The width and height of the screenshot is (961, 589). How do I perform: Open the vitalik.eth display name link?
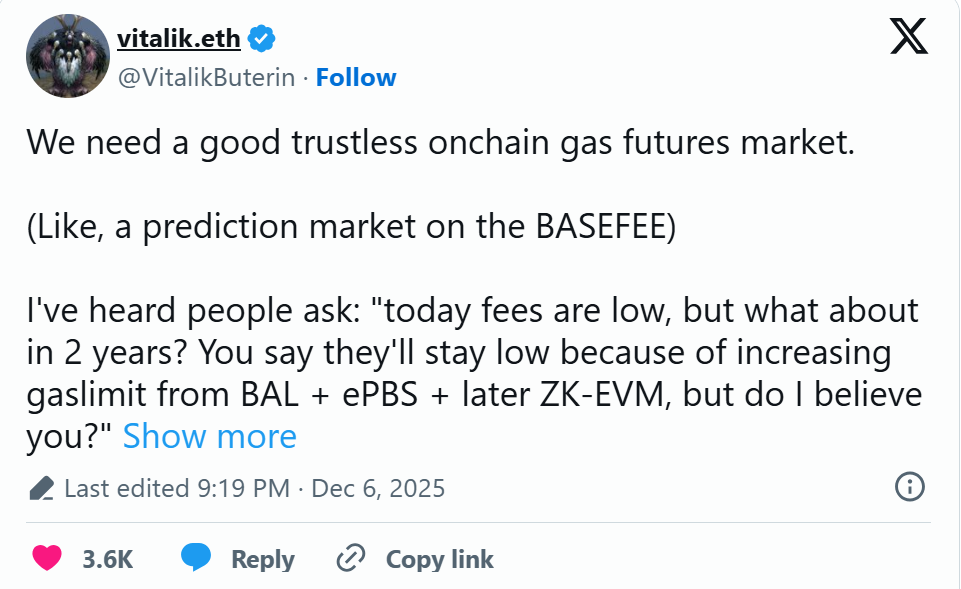[x=179, y=40]
